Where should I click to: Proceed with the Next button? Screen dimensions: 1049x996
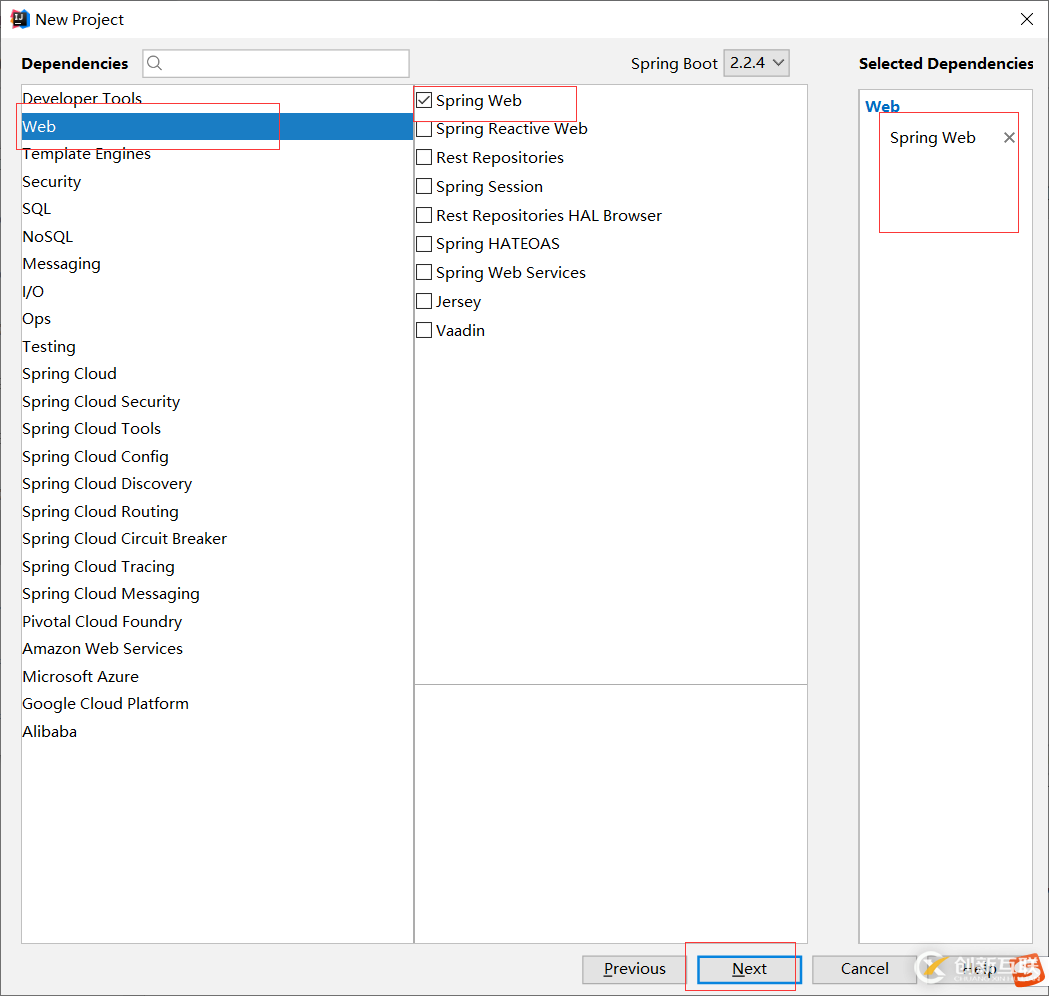(749, 969)
